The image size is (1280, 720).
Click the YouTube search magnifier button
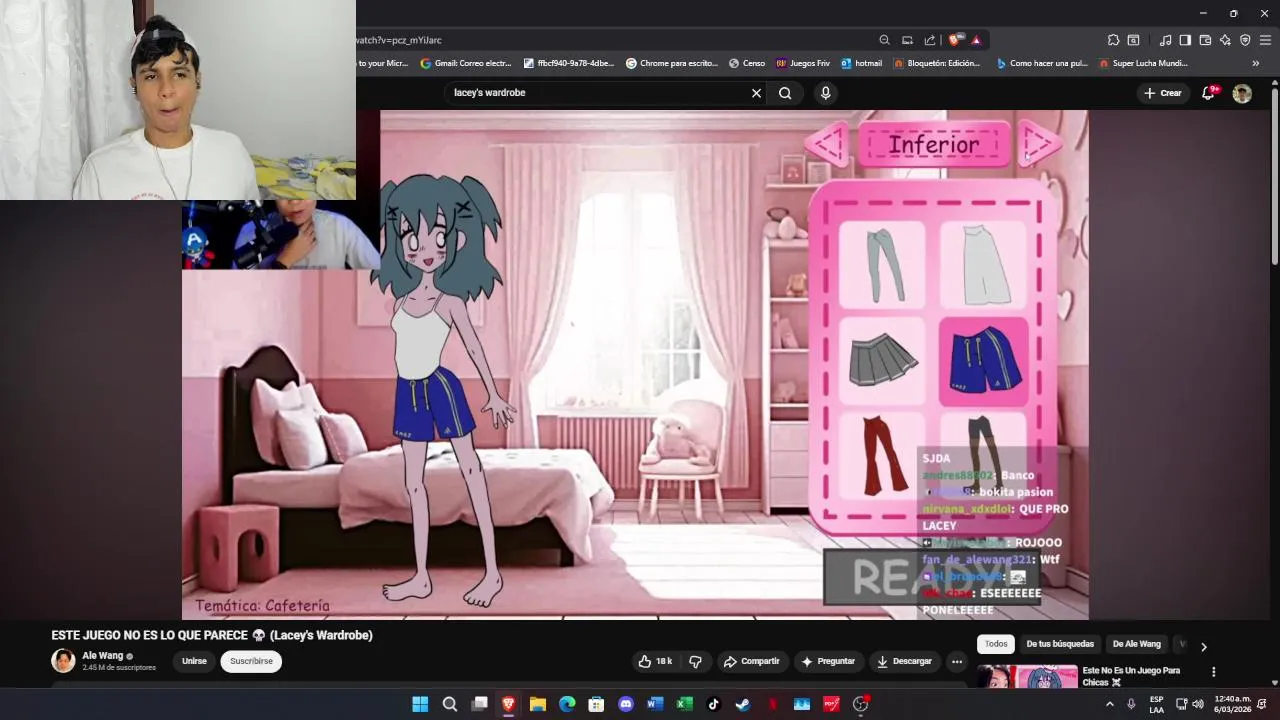[x=785, y=93]
